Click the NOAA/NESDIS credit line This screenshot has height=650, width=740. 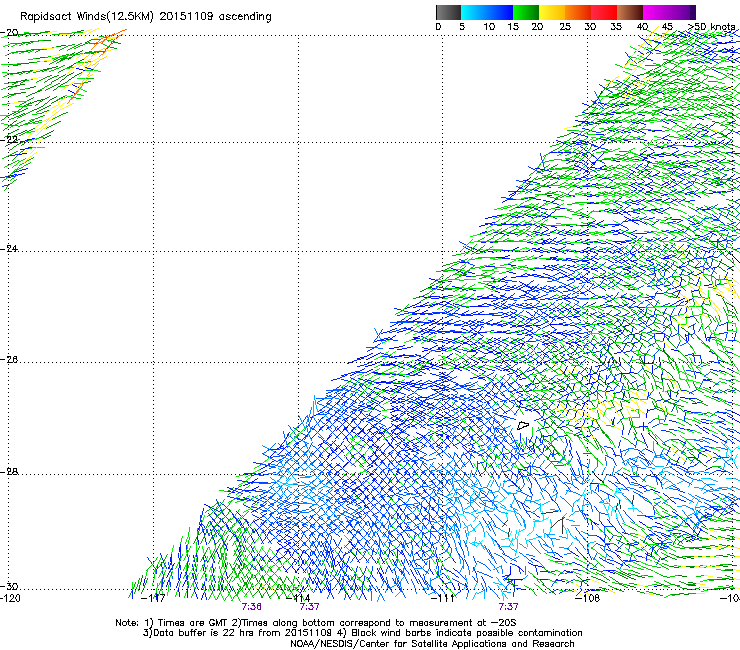tap(432, 644)
